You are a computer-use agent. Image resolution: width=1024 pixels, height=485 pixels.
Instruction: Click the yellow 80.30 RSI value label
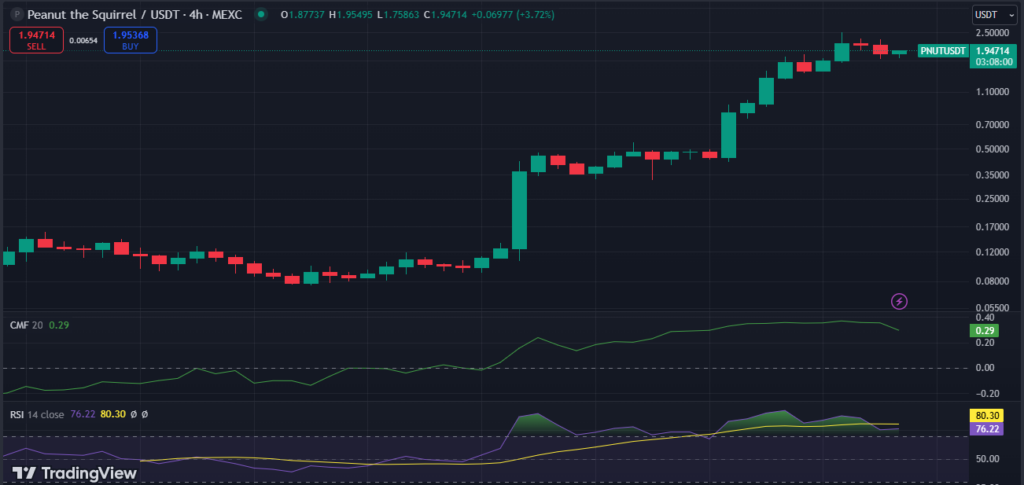coord(985,415)
